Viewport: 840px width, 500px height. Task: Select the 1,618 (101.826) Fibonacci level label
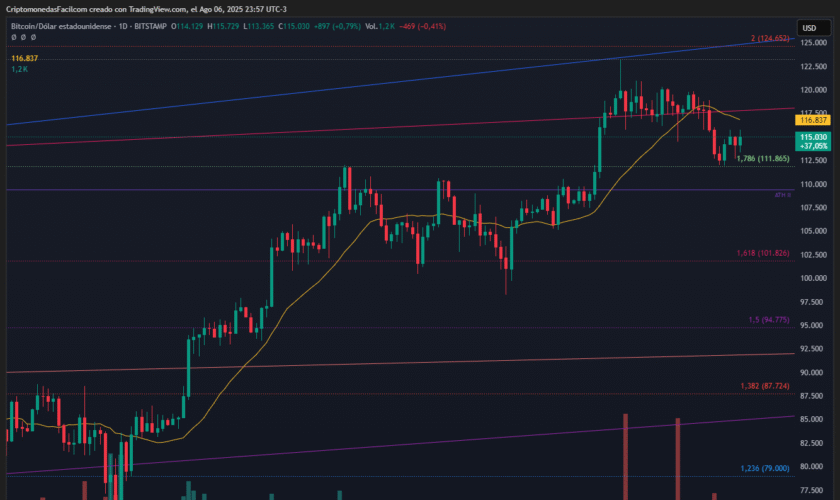(765, 254)
